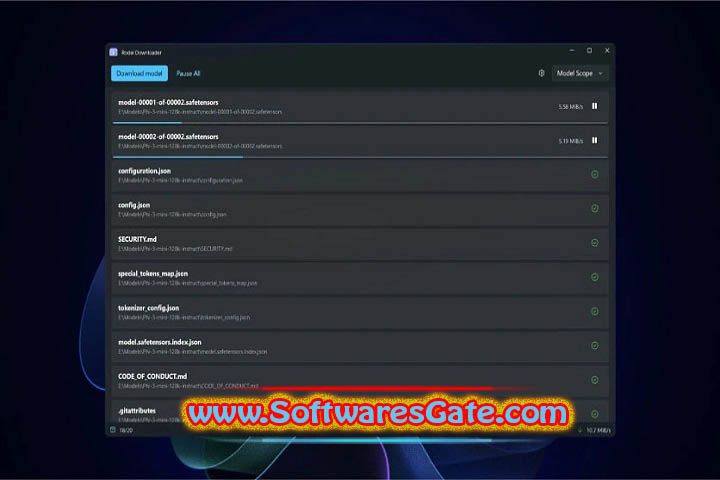720x480 pixels.
Task: Select the SECURITY.md row title
Action: click(137, 239)
